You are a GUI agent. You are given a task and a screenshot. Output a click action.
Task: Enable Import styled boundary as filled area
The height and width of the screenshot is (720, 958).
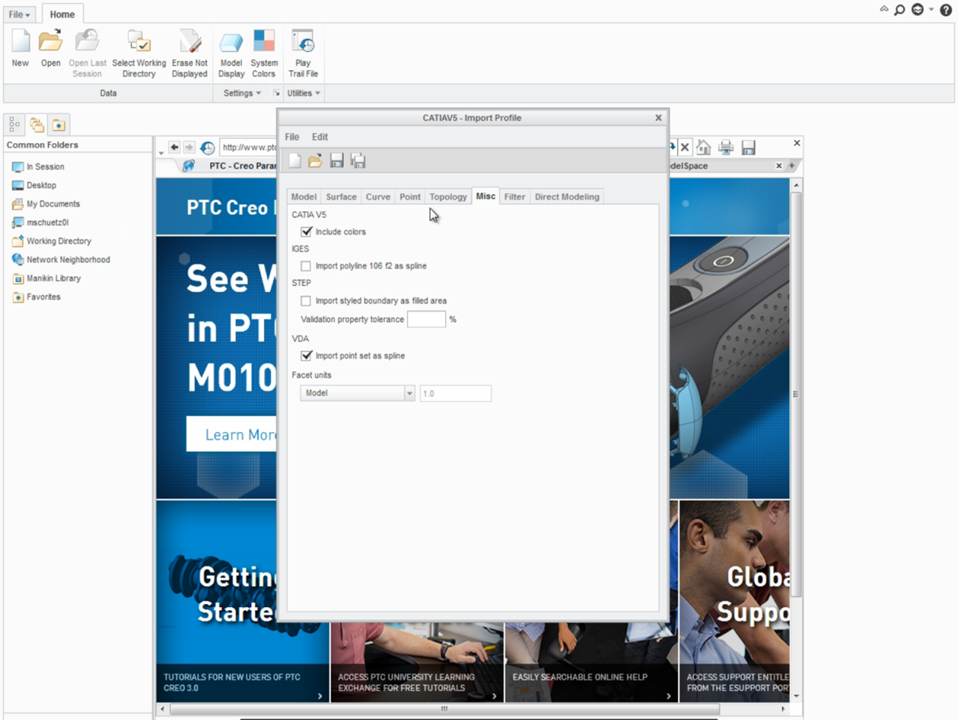click(x=305, y=301)
